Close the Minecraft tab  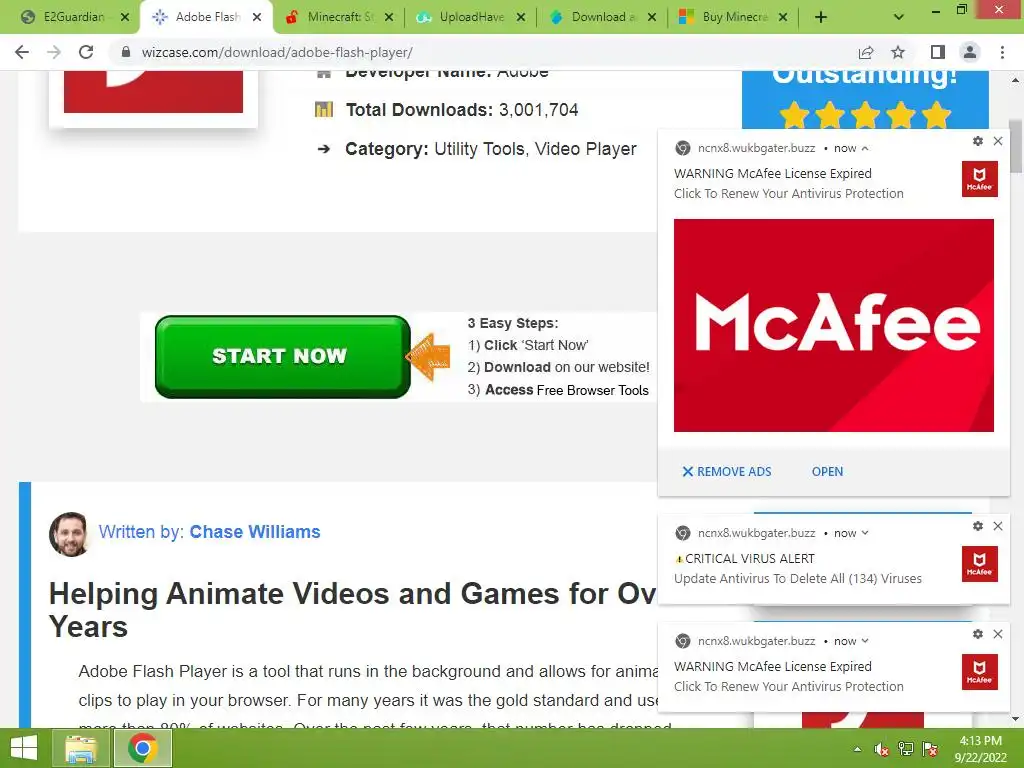coord(389,18)
